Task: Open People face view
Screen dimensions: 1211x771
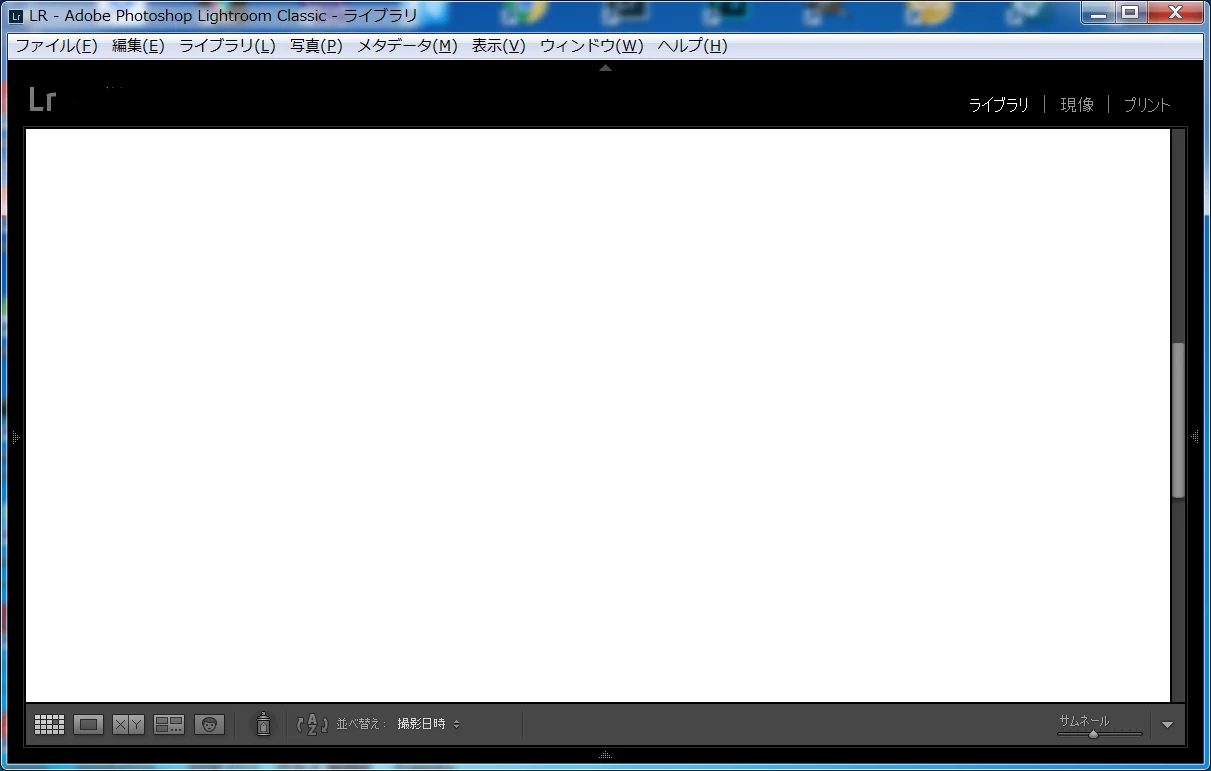Action: pyautogui.click(x=209, y=725)
